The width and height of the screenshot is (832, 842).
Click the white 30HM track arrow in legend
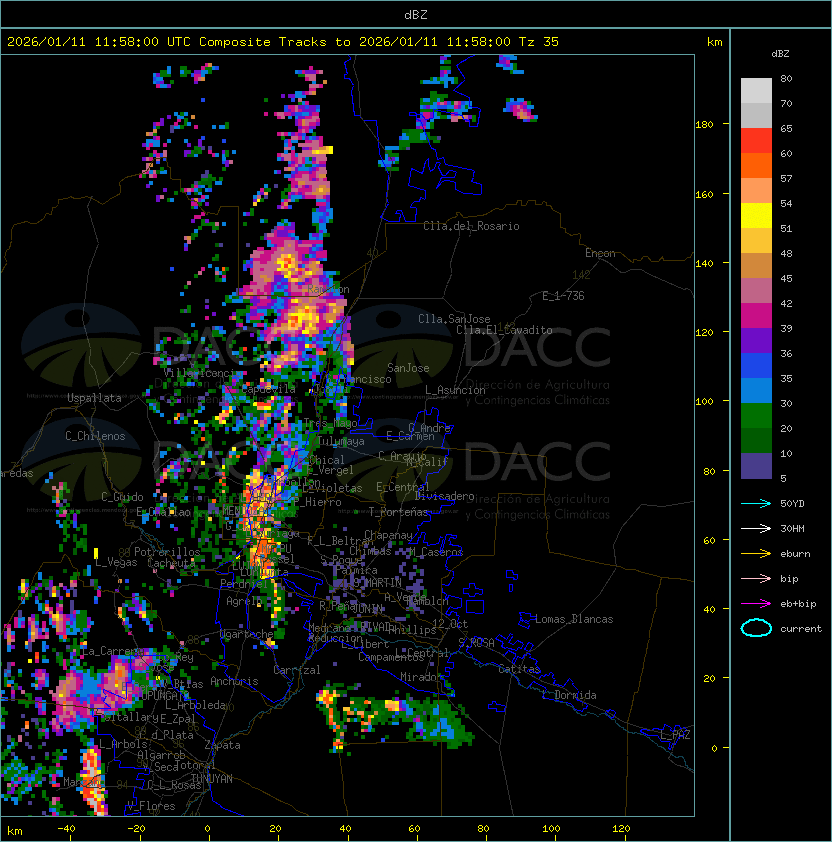click(756, 528)
